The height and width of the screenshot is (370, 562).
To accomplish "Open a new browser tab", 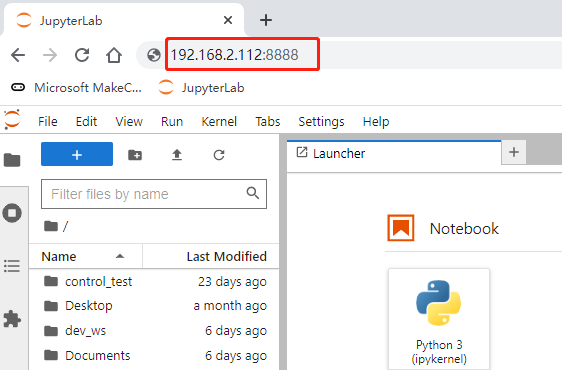I will coord(266,20).
